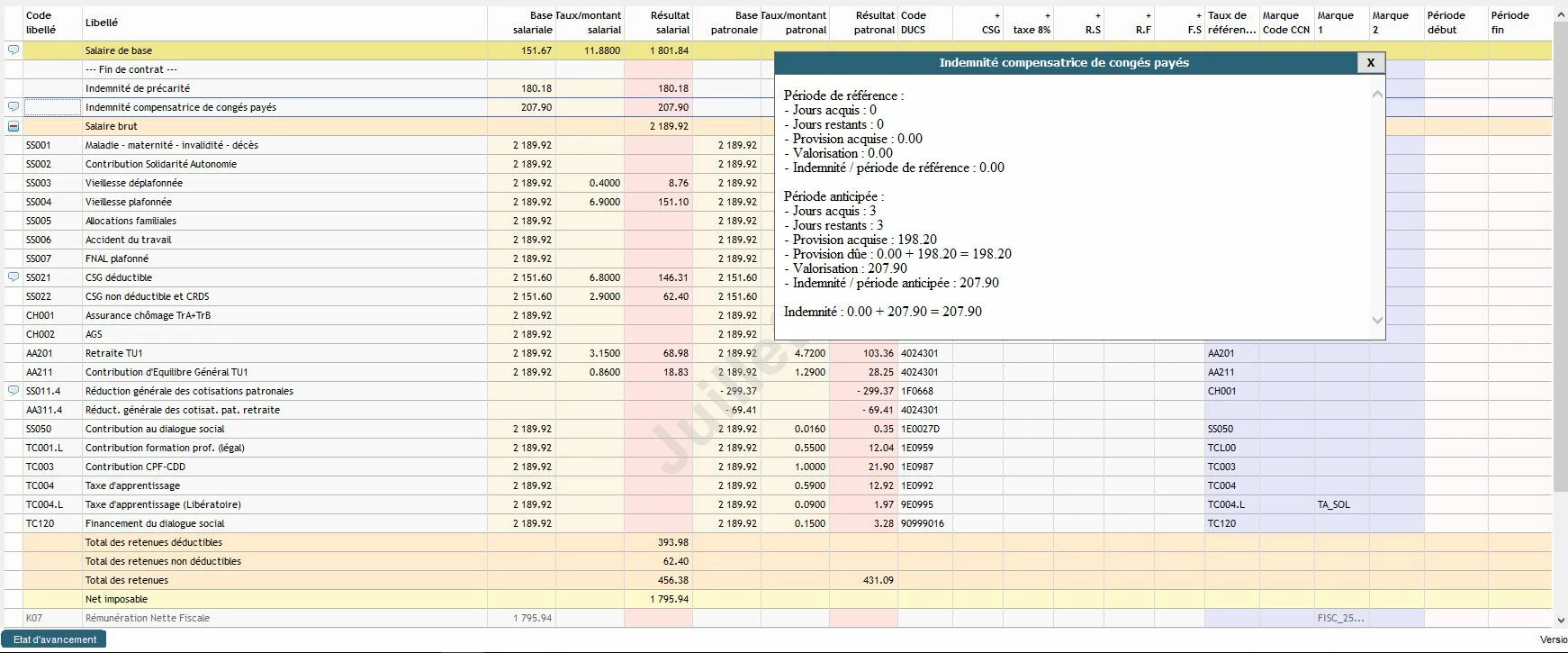This screenshot has height=653, width=1568.
Task: Select the Maladie - maternité - invalidité - décès label
Action: point(172,145)
